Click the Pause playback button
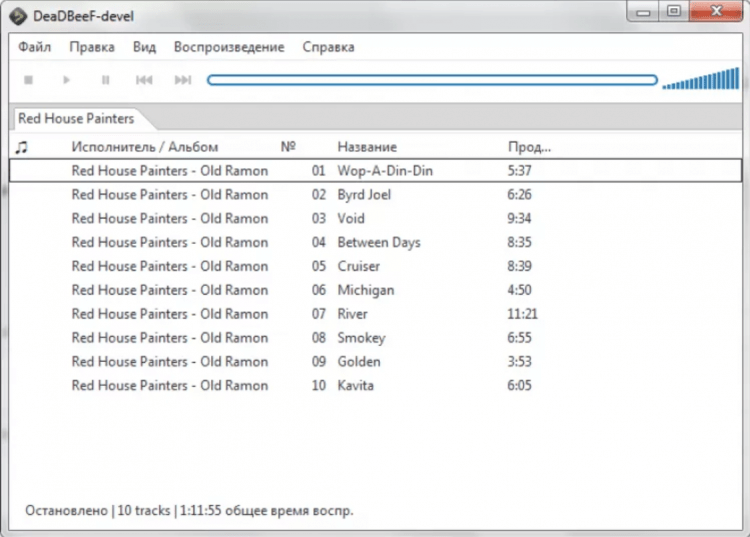 click(105, 80)
